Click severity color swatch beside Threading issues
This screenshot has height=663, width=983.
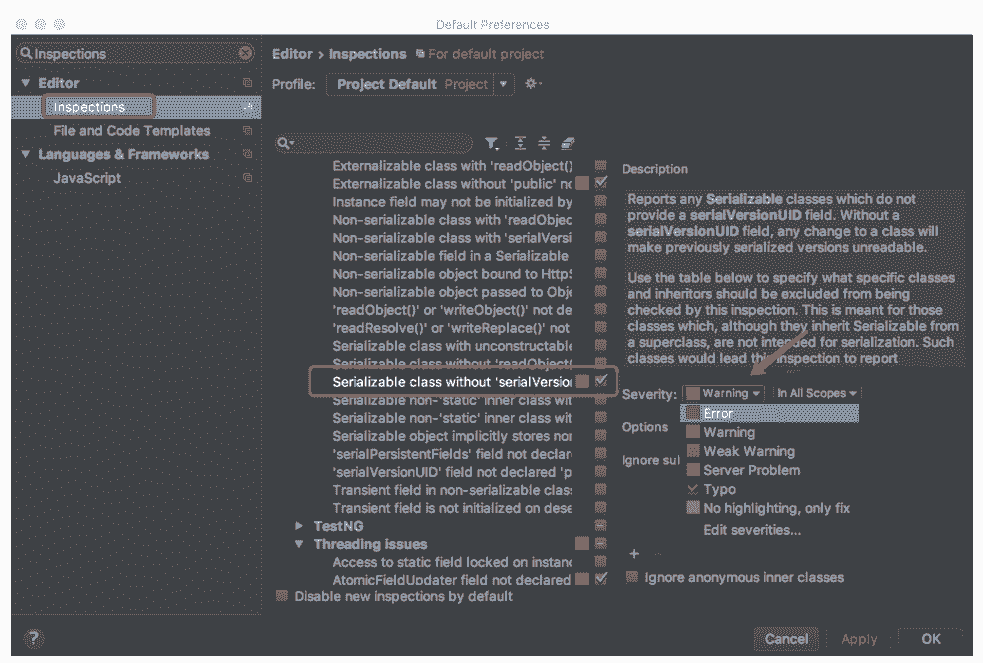[x=582, y=544]
